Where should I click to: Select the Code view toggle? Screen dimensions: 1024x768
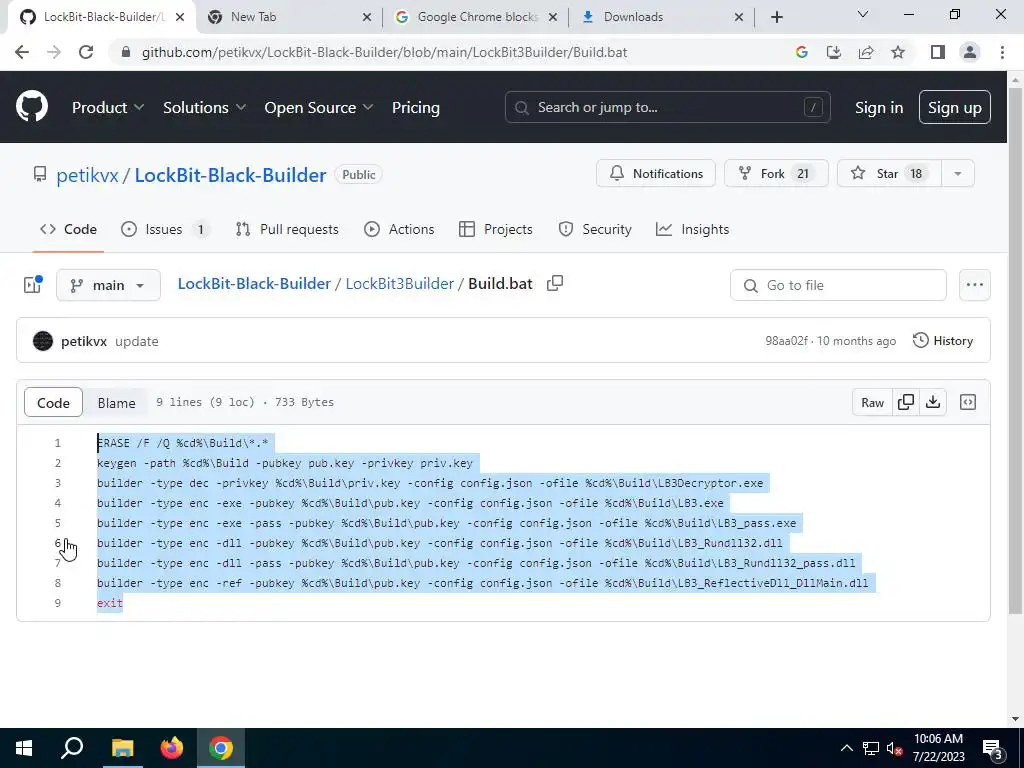click(54, 402)
